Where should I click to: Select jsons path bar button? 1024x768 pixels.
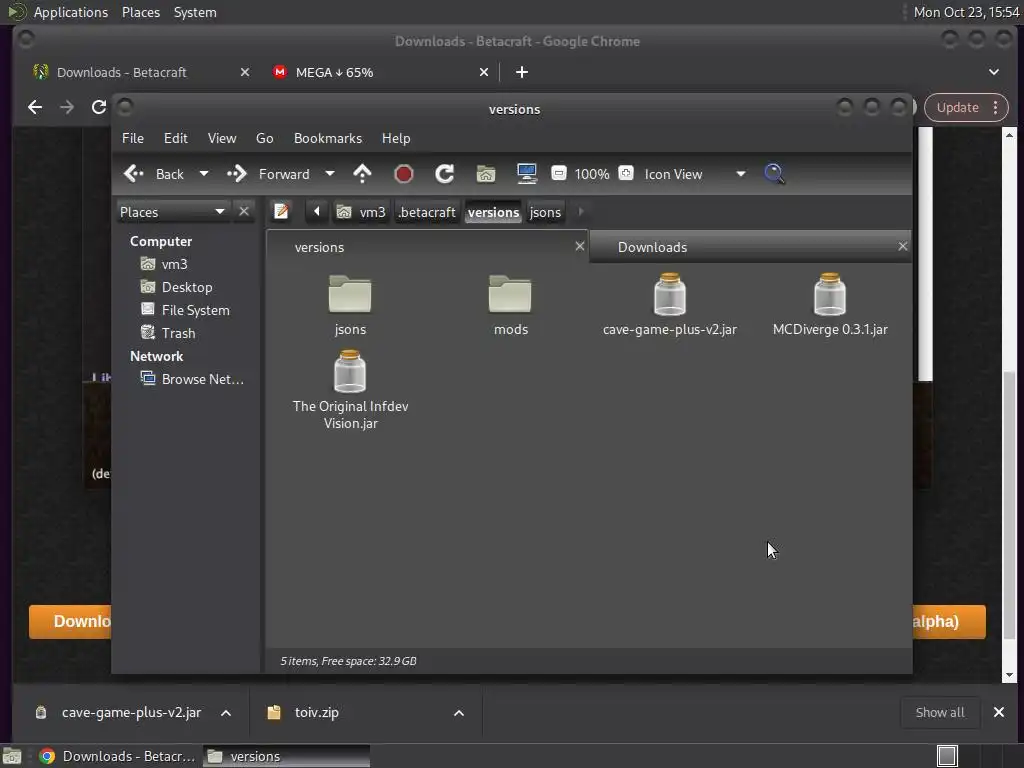click(545, 212)
